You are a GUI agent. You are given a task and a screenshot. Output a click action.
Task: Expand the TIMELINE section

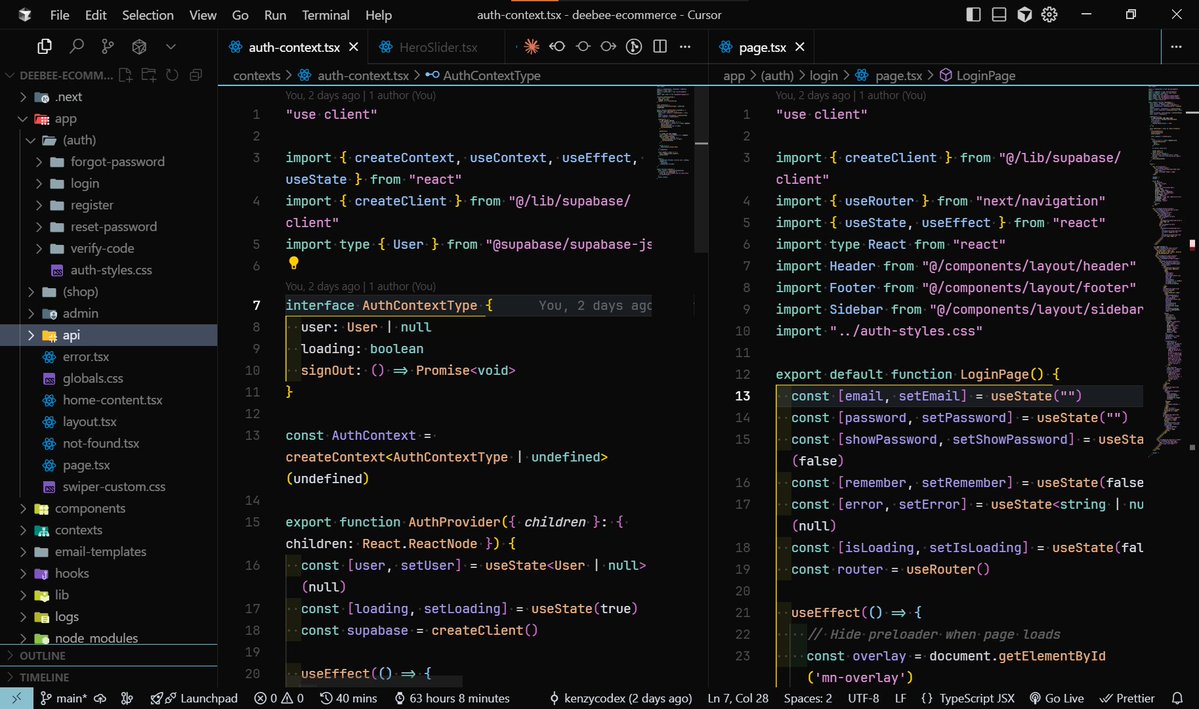[x=109, y=677]
